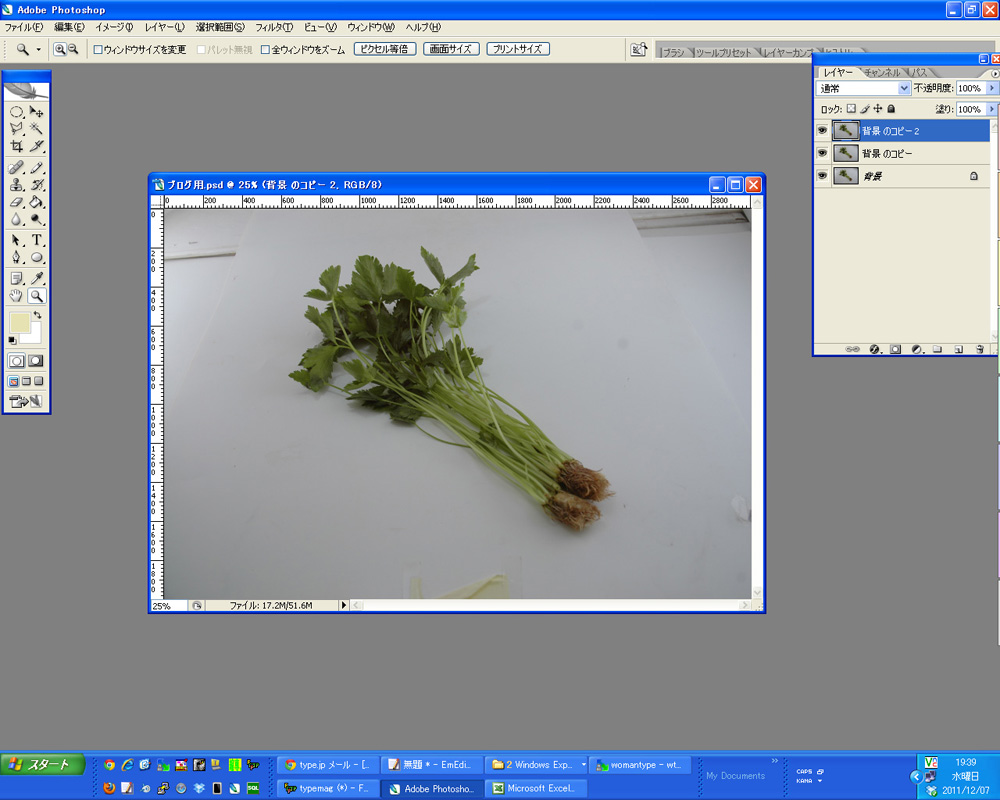Open document status bar info arrow

(344, 605)
